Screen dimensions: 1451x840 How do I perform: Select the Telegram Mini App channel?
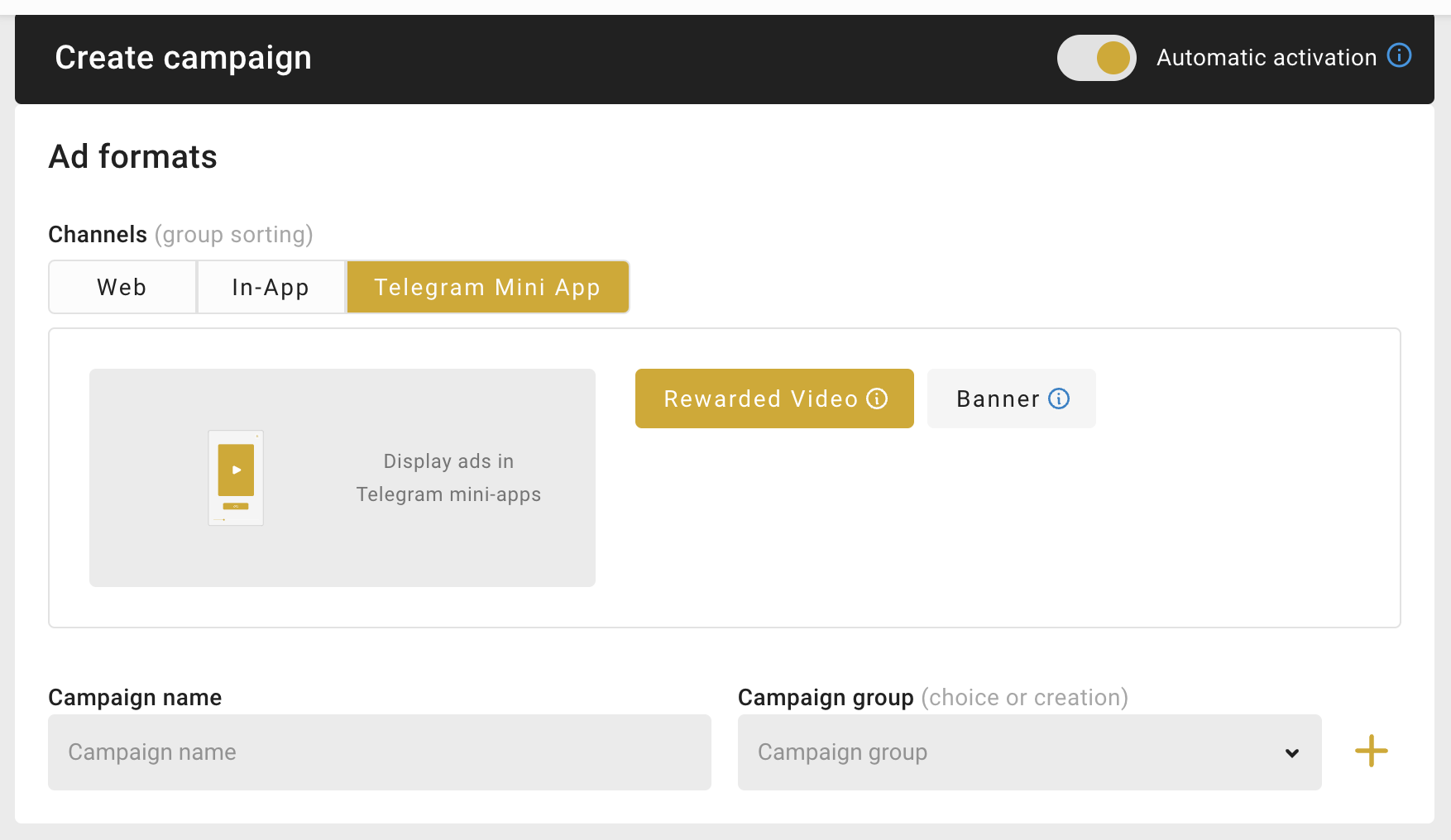coord(487,287)
